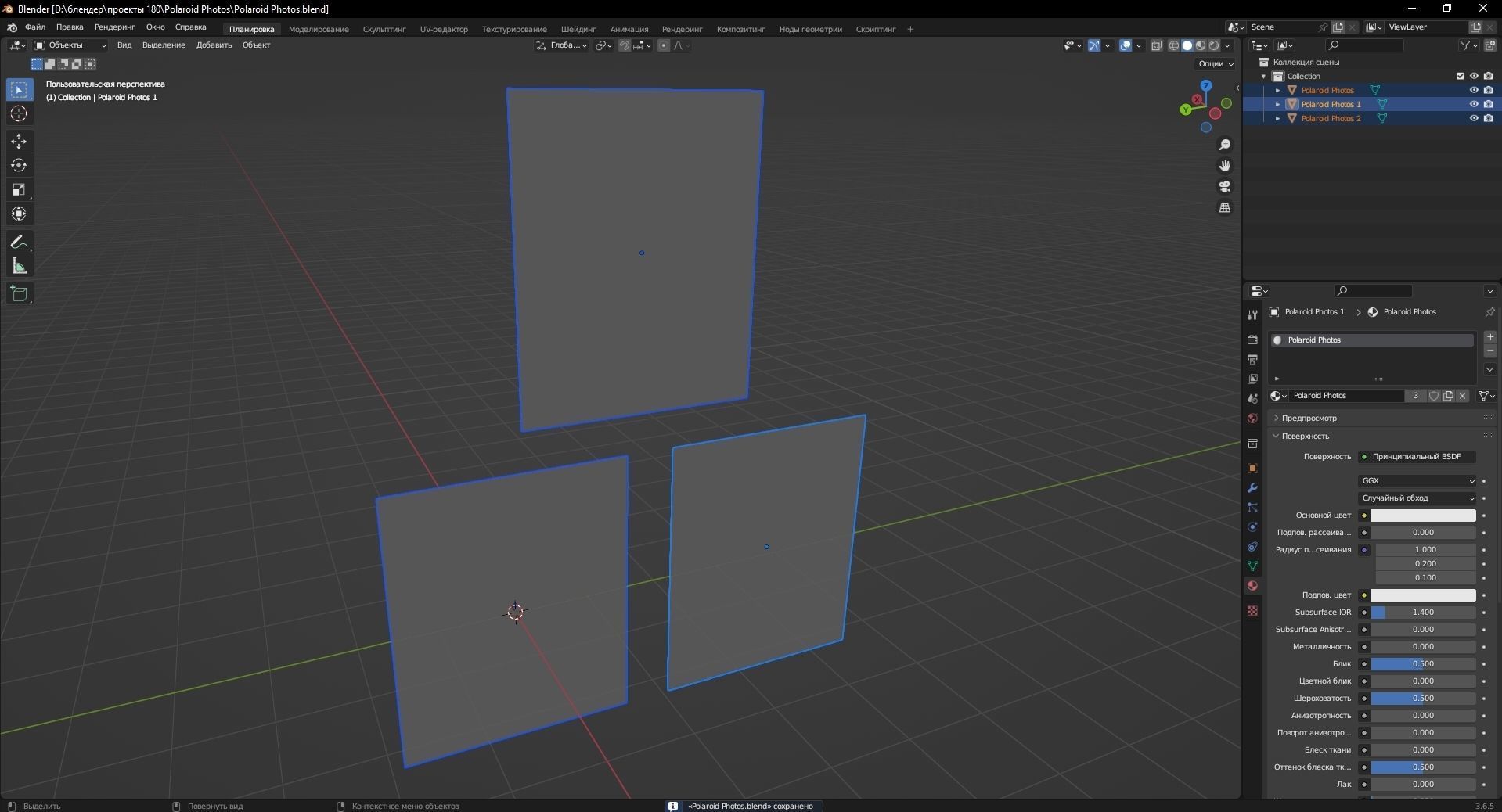Image resolution: width=1502 pixels, height=812 pixels.
Task: Click the outliner search field
Action: 1366,45
